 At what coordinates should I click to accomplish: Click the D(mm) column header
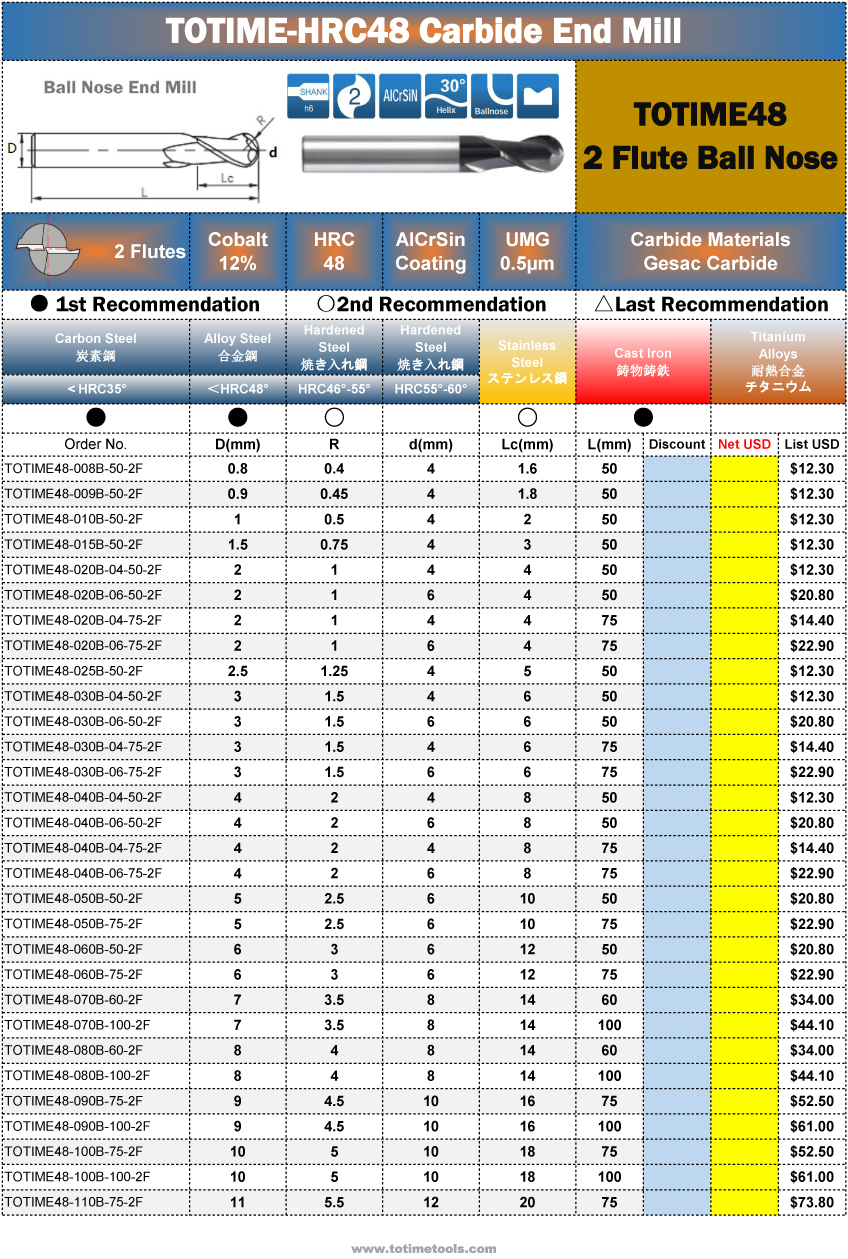(x=238, y=444)
